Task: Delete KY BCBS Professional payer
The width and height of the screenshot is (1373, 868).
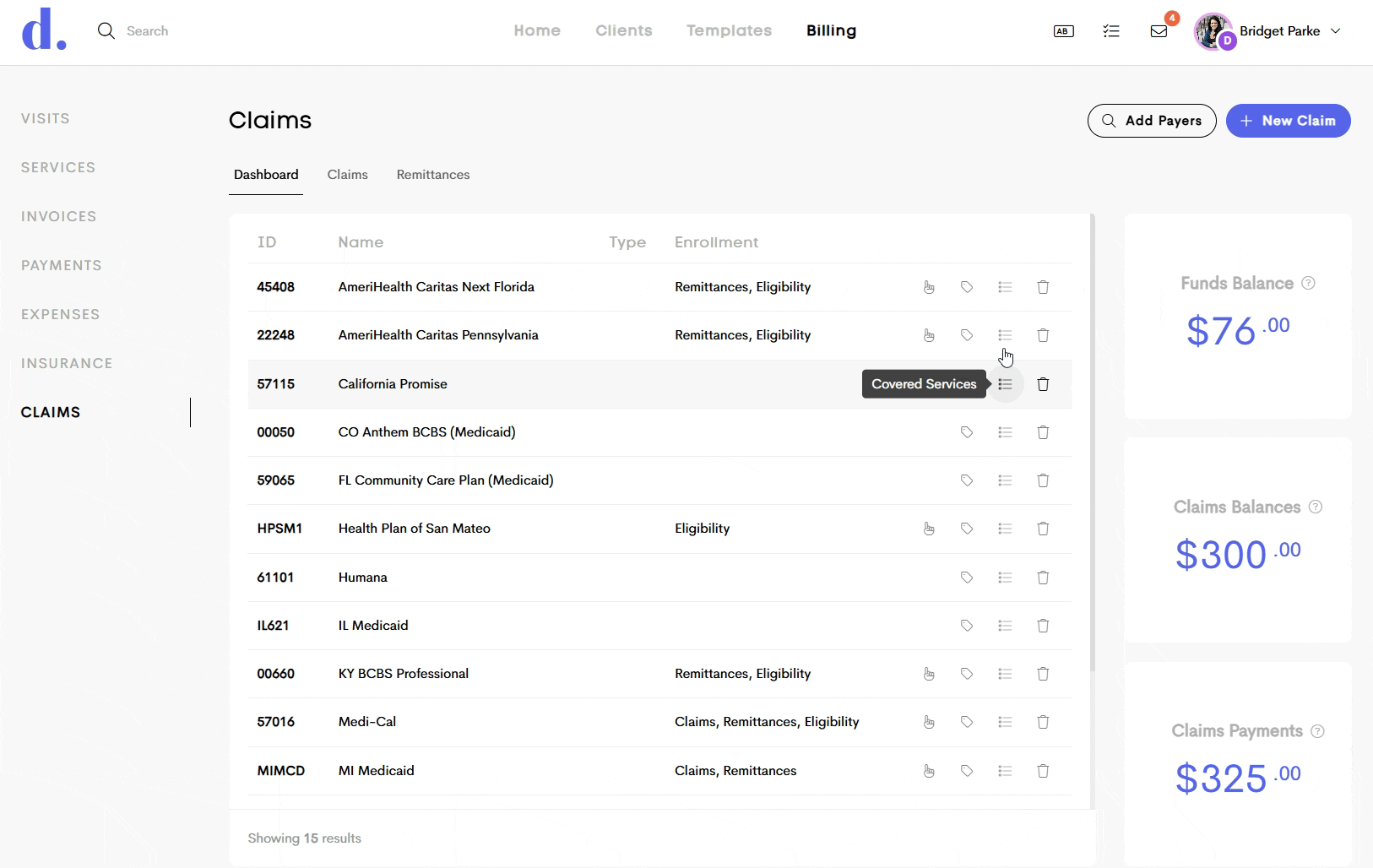Action: pyautogui.click(x=1043, y=674)
